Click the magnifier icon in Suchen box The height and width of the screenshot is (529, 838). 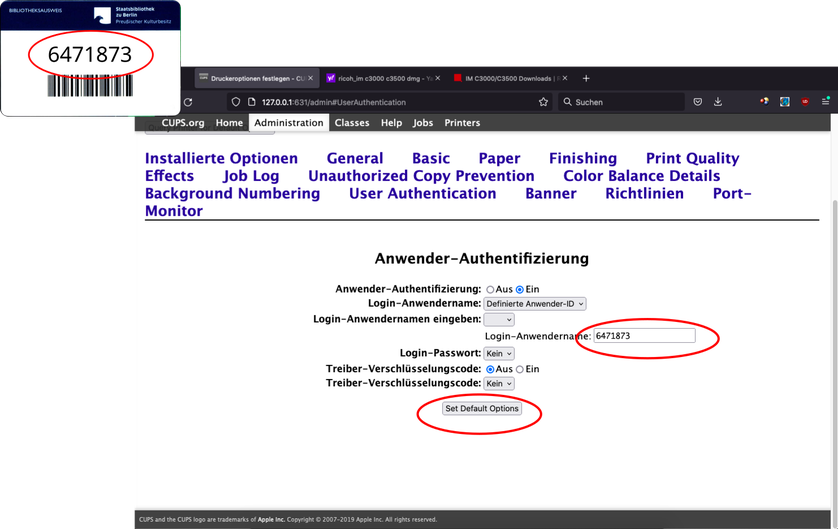point(568,102)
